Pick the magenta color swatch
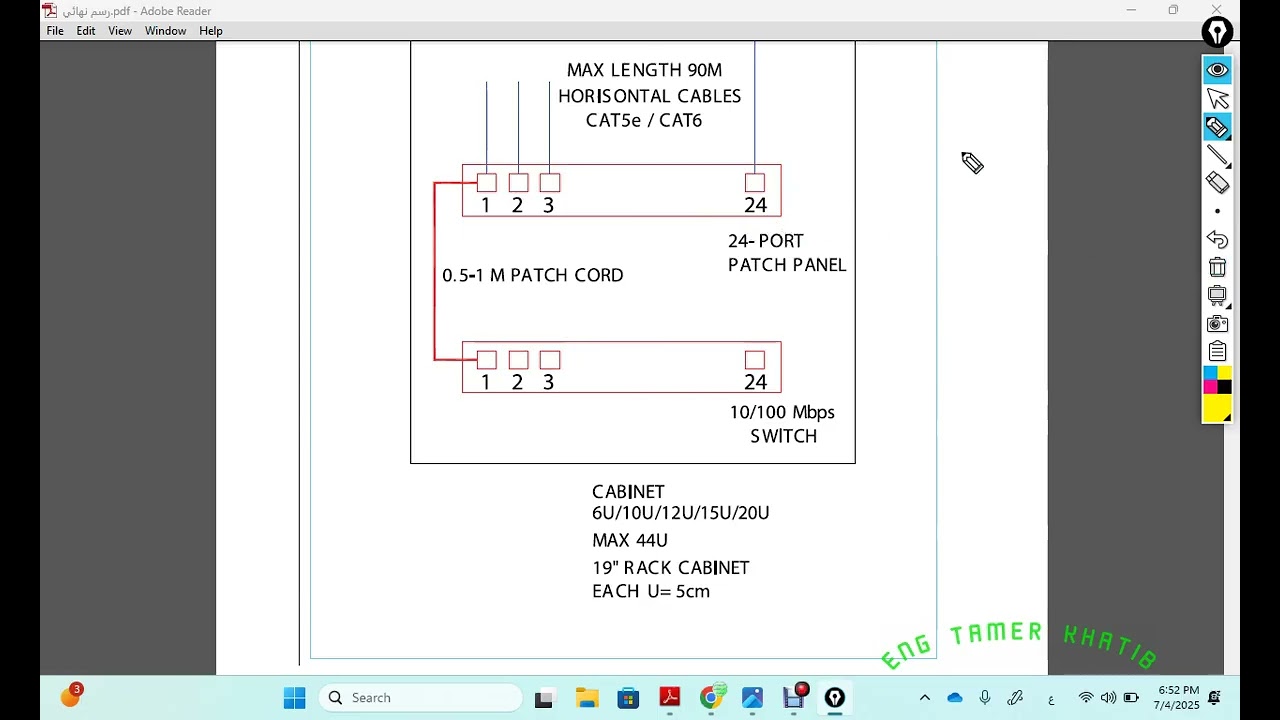 pyautogui.click(x=1210, y=387)
